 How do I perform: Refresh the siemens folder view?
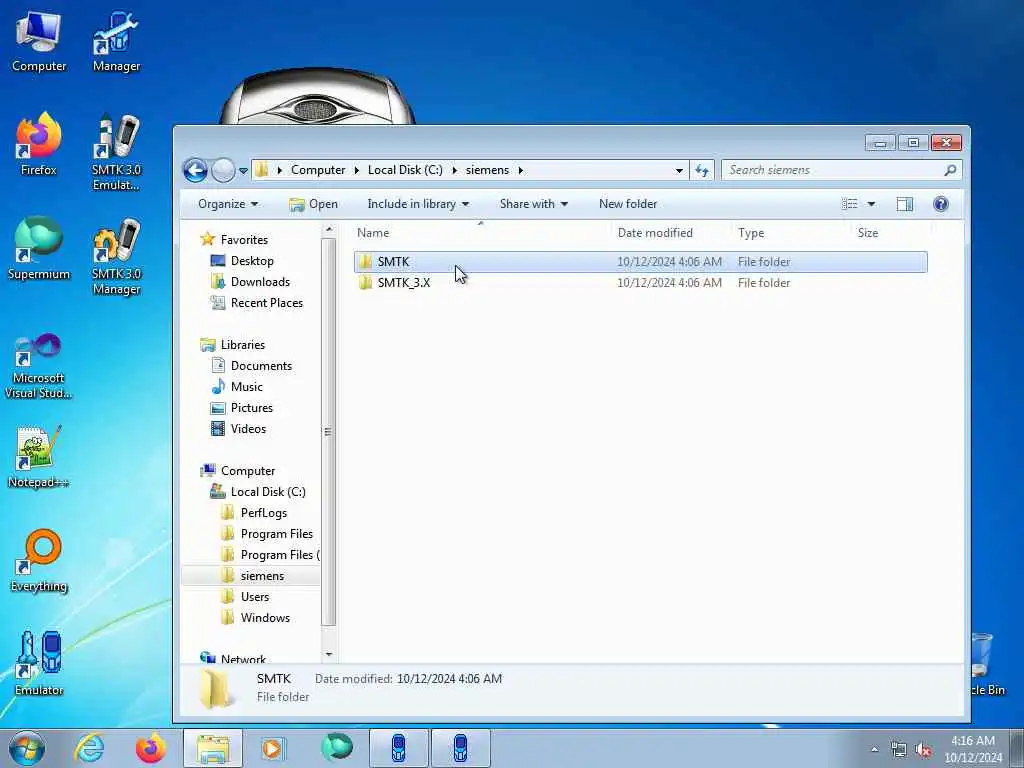[x=702, y=170]
